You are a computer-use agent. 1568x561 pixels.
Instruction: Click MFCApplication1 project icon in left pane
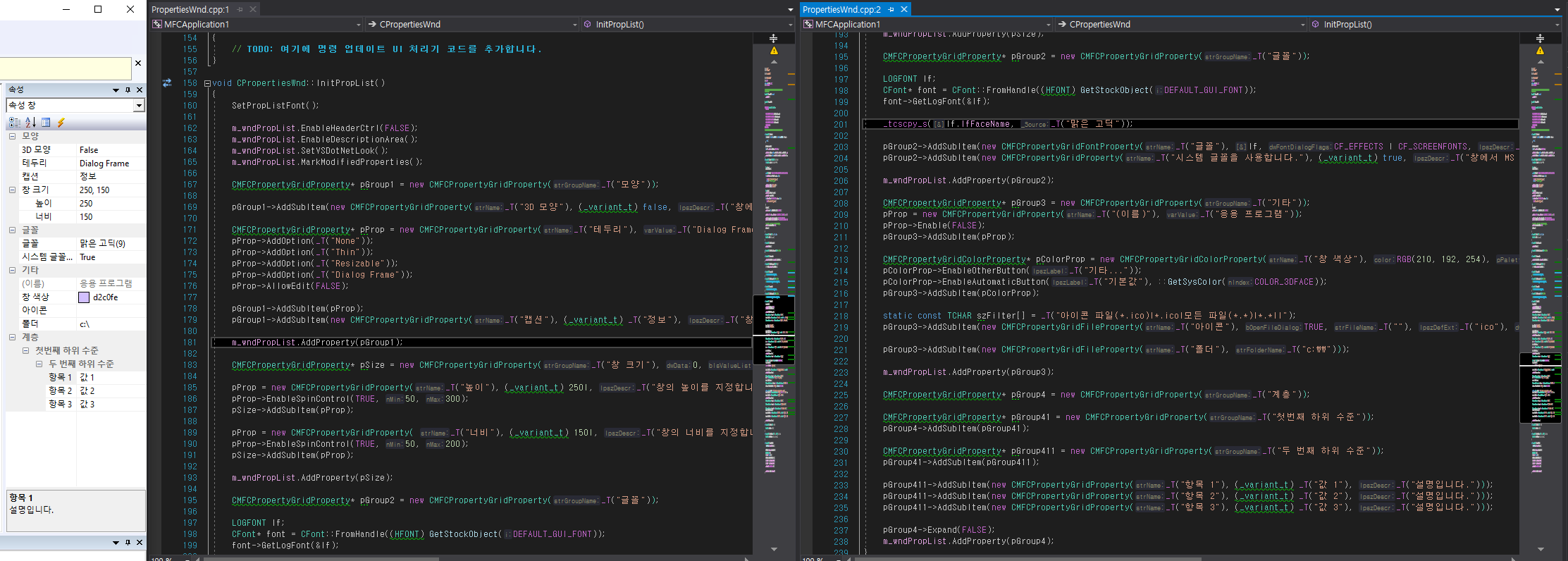click(157, 25)
